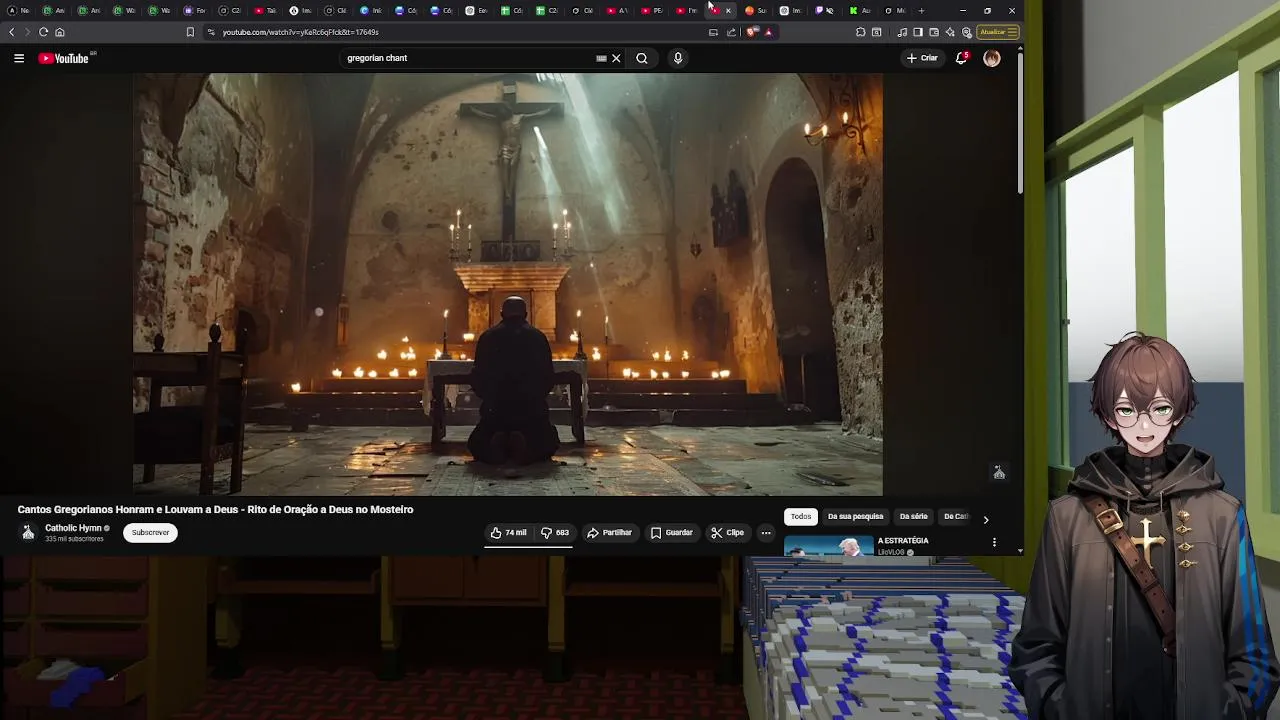The height and width of the screenshot is (720, 1280).
Task: Open YouTube guide hamburger menu
Action: point(19,58)
